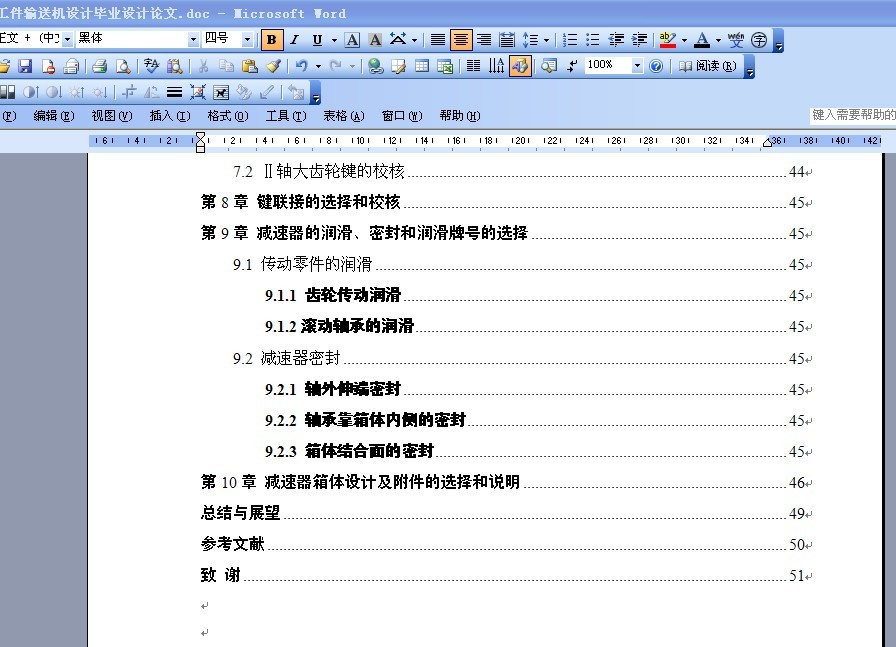The width and height of the screenshot is (896, 647).
Task: Click the picture text wrapping icon
Action: (221, 92)
